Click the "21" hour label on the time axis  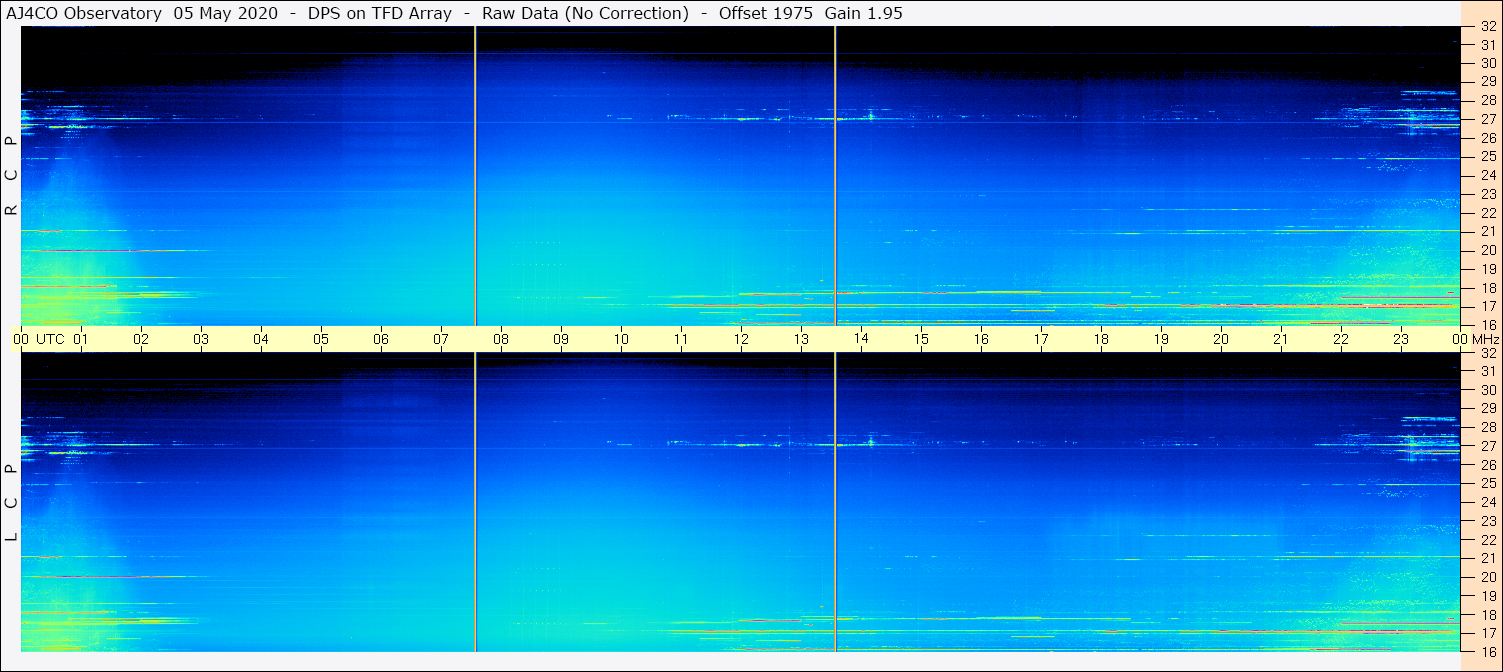[1281, 339]
